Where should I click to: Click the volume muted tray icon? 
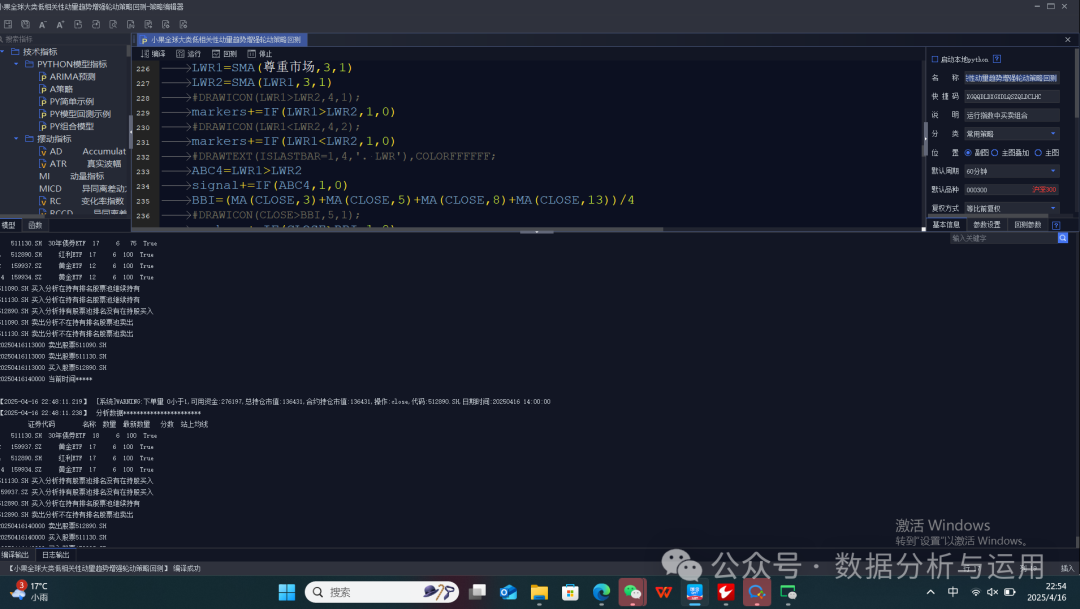point(993,592)
